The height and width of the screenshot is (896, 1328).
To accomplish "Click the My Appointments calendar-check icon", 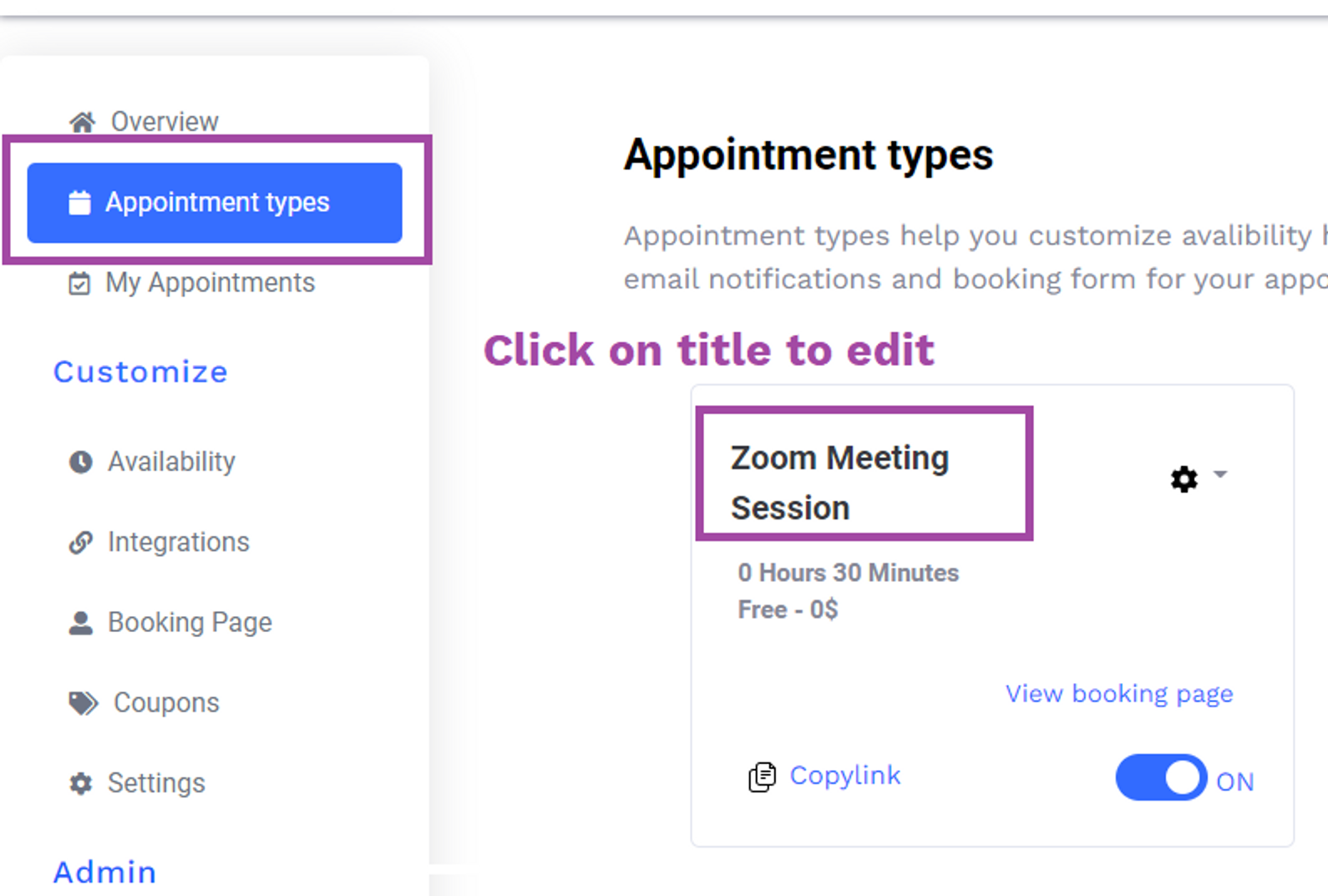I will (79, 284).
